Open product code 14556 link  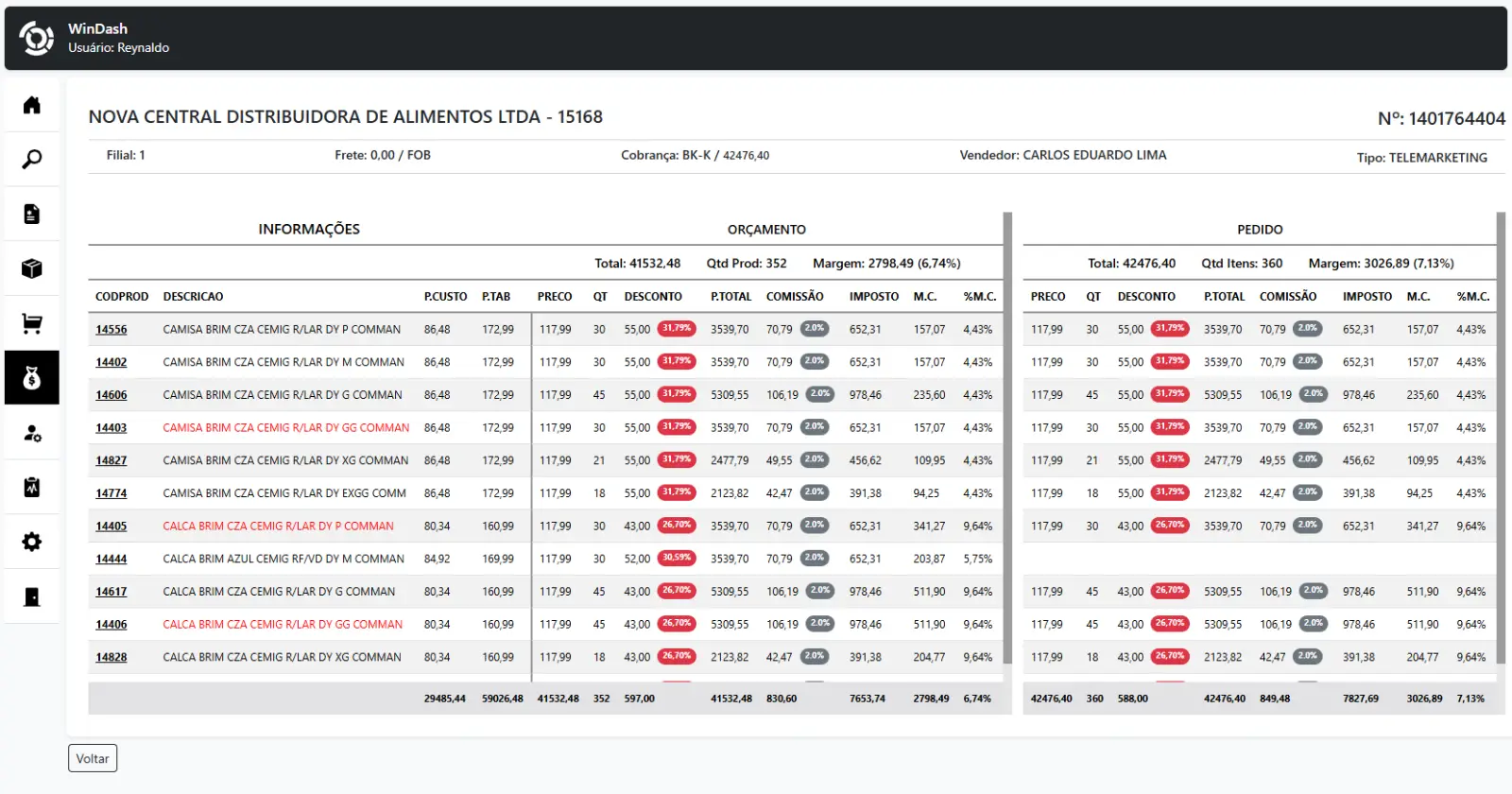point(111,330)
